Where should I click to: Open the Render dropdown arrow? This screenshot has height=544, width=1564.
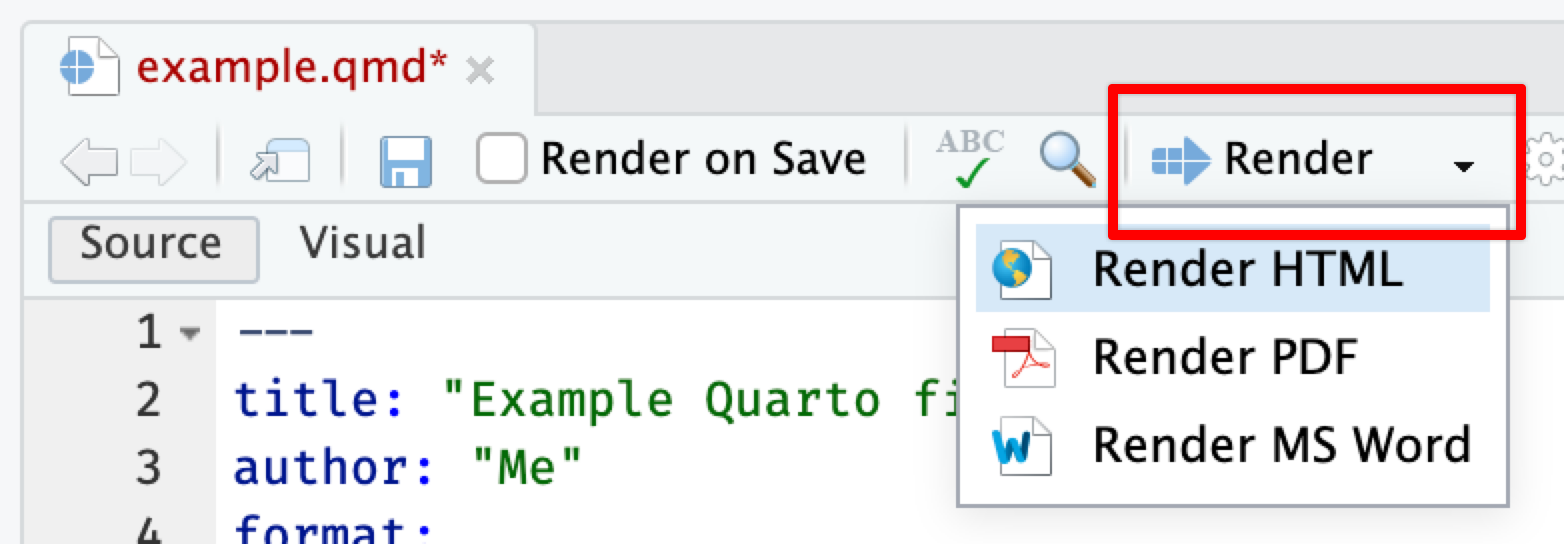pyautogui.click(x=1463, y=166)
